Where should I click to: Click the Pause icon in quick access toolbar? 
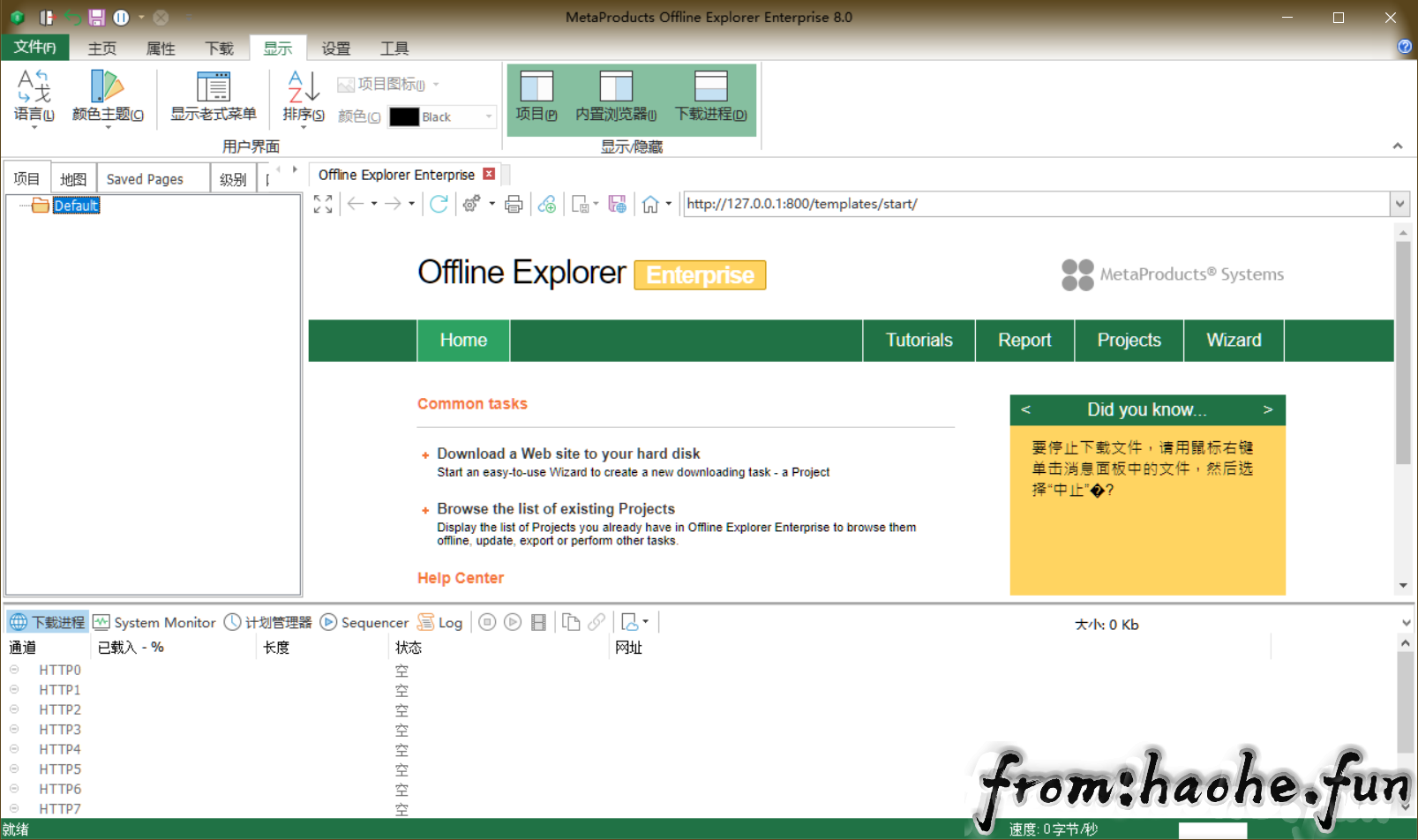[x=120, y=17]
